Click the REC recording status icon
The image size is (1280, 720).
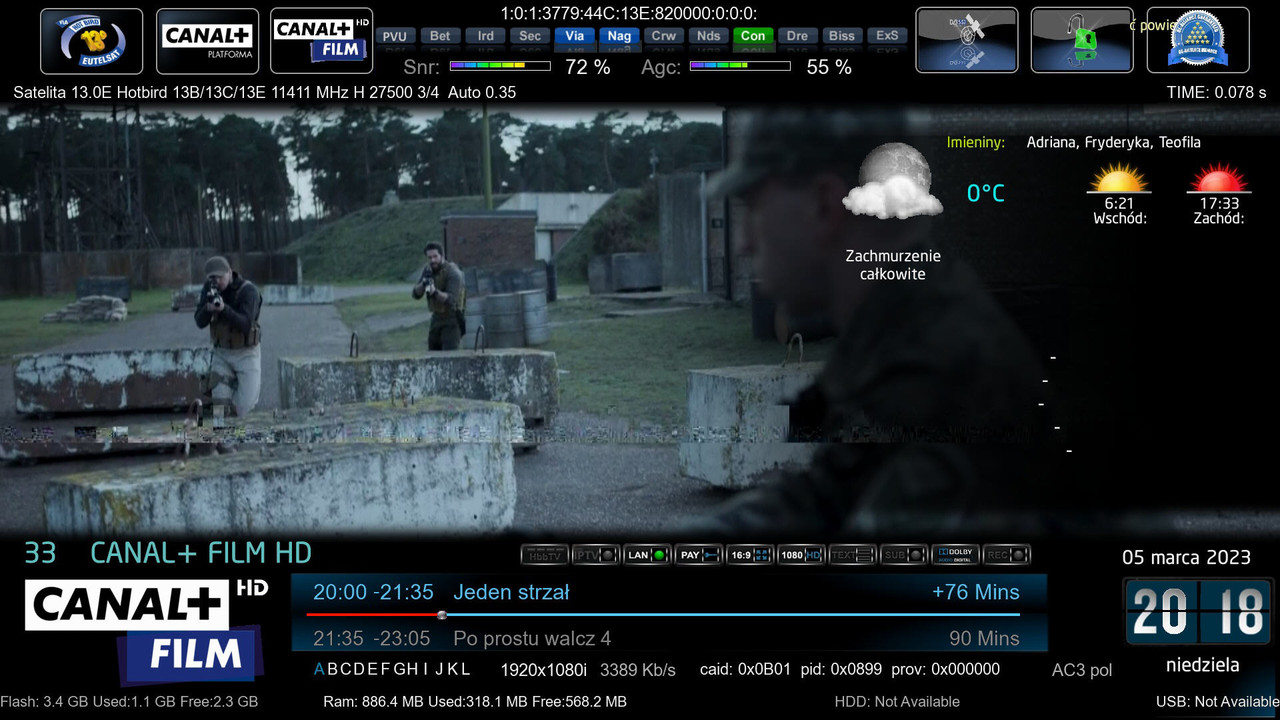click(x=1007, y=554)
